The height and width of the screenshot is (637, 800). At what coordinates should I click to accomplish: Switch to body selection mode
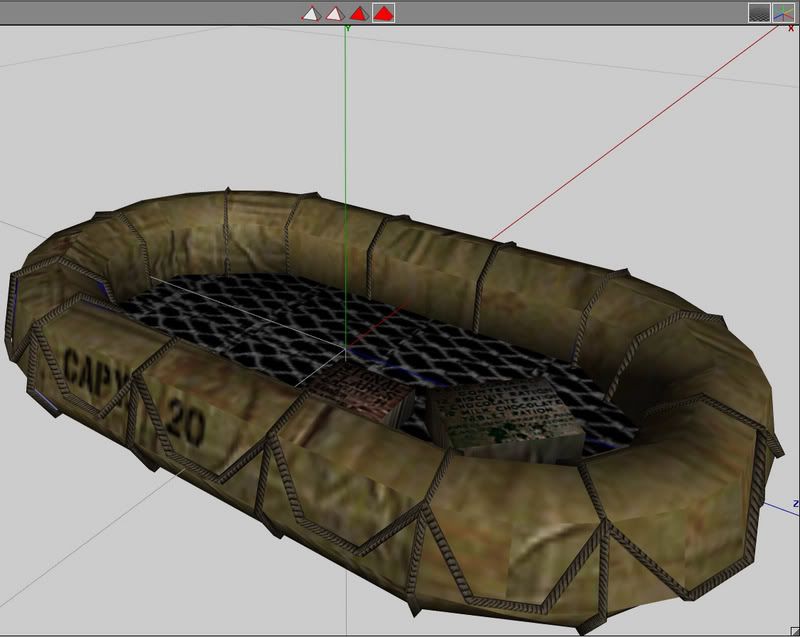point(384,13)
